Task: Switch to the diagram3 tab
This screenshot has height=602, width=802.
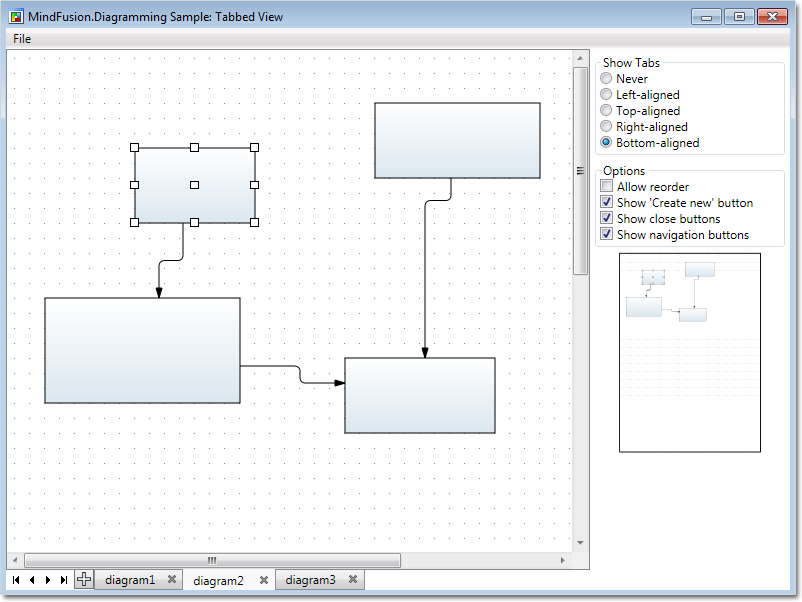Action: (x=310, y=580)
